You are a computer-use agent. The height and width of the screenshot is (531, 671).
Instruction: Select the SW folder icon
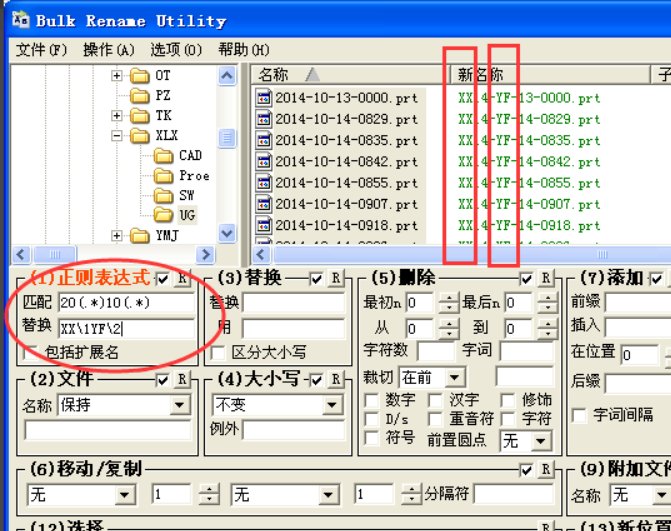point(163,196)
